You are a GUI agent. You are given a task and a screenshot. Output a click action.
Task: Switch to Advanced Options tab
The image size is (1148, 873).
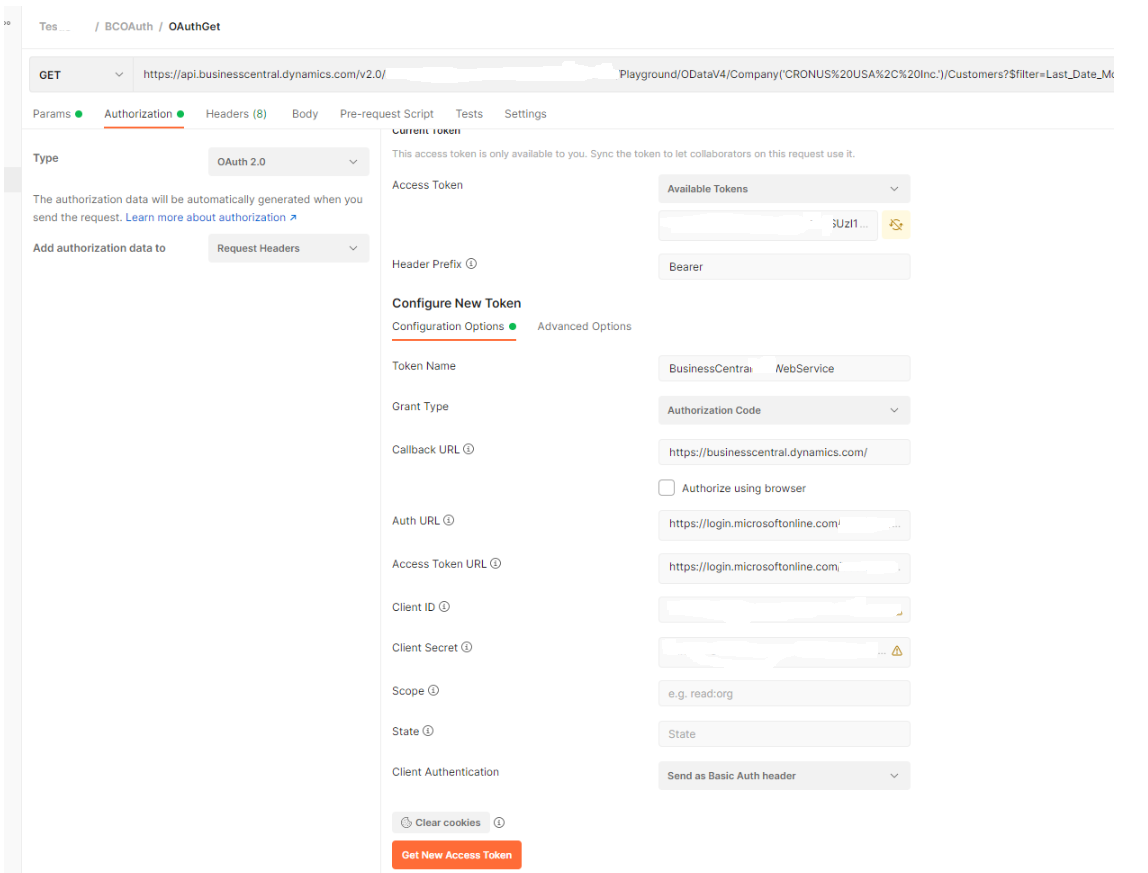(x=584, y=326)
